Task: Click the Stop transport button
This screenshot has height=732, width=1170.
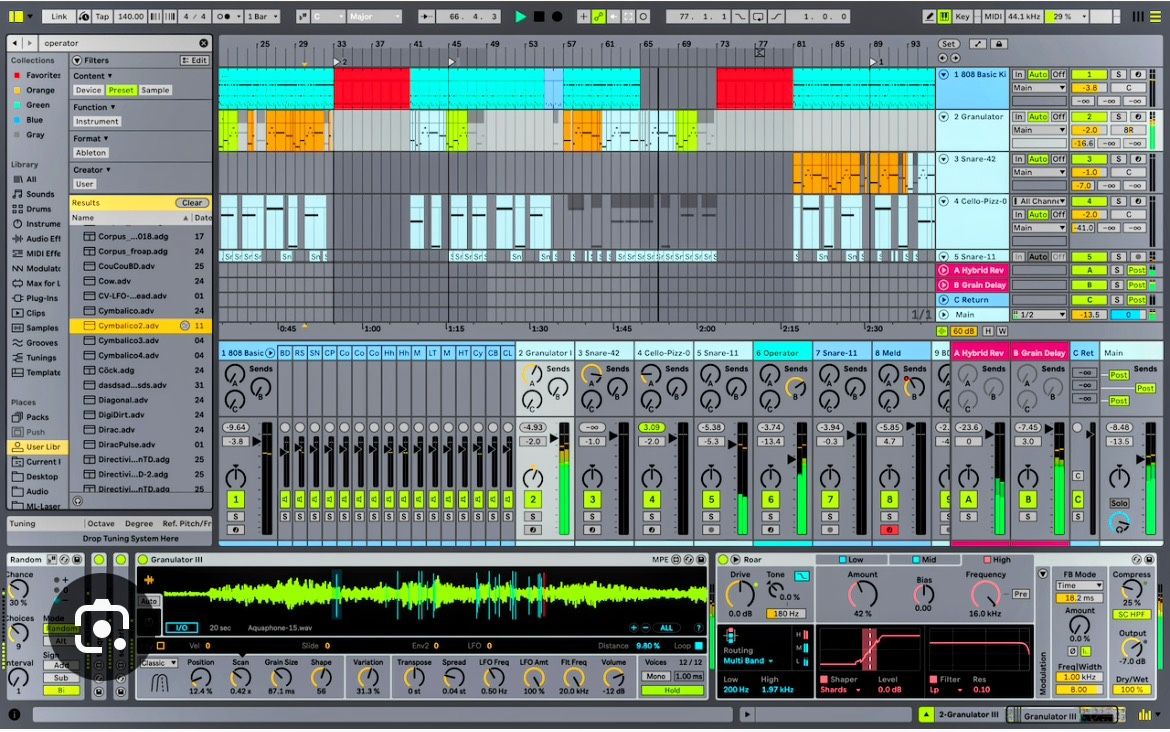Action: (539, 16)
